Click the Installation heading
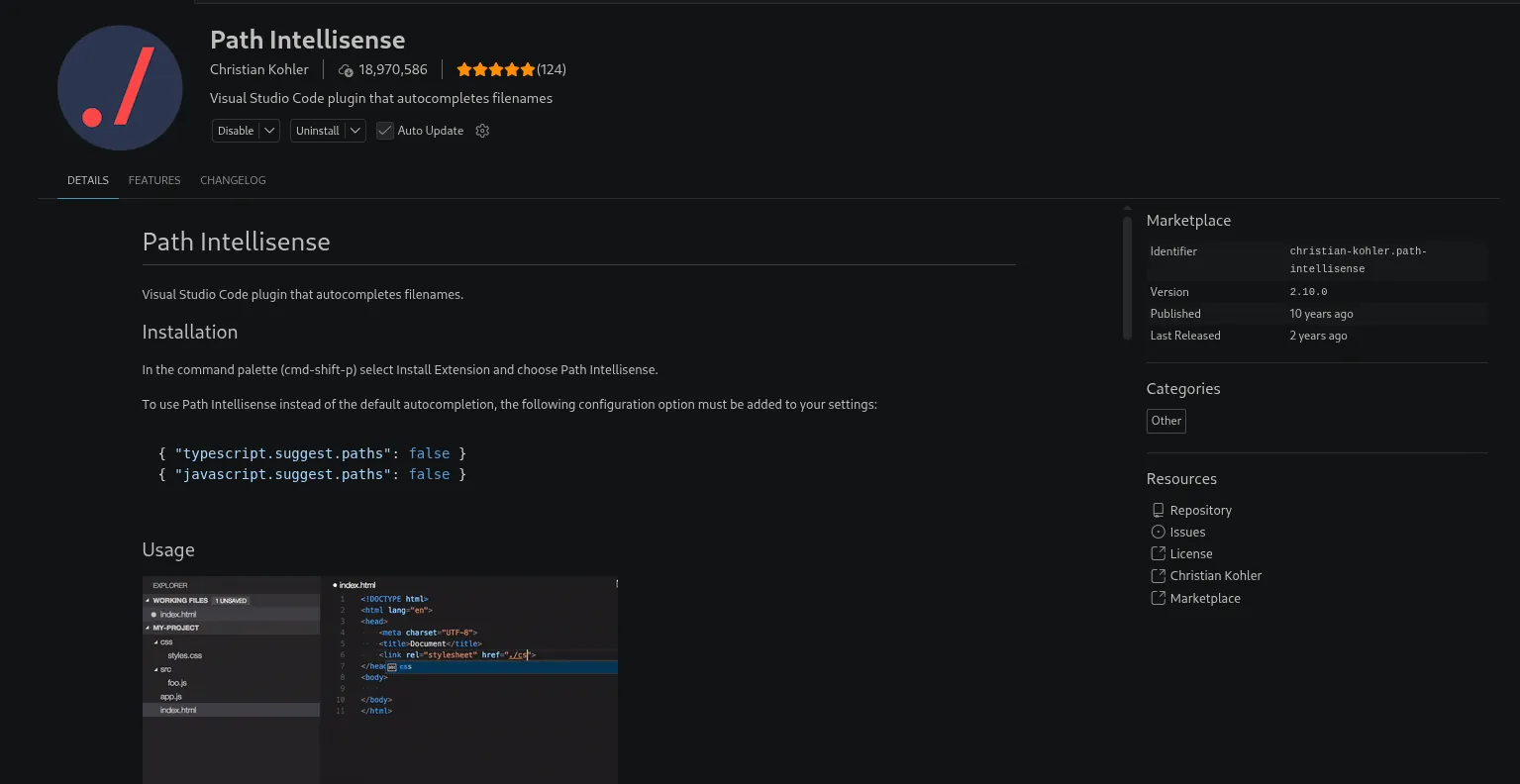 click(x=190, y=332)
